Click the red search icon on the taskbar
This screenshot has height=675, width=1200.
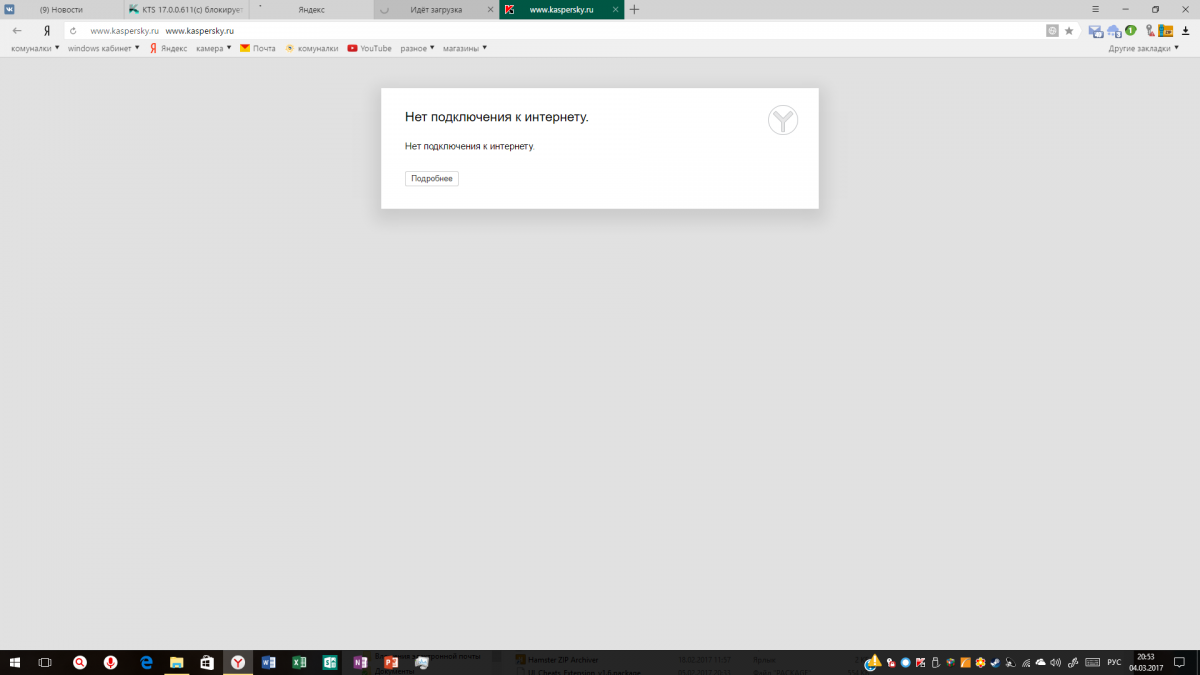pyautogui.click(x=79, y=662)
